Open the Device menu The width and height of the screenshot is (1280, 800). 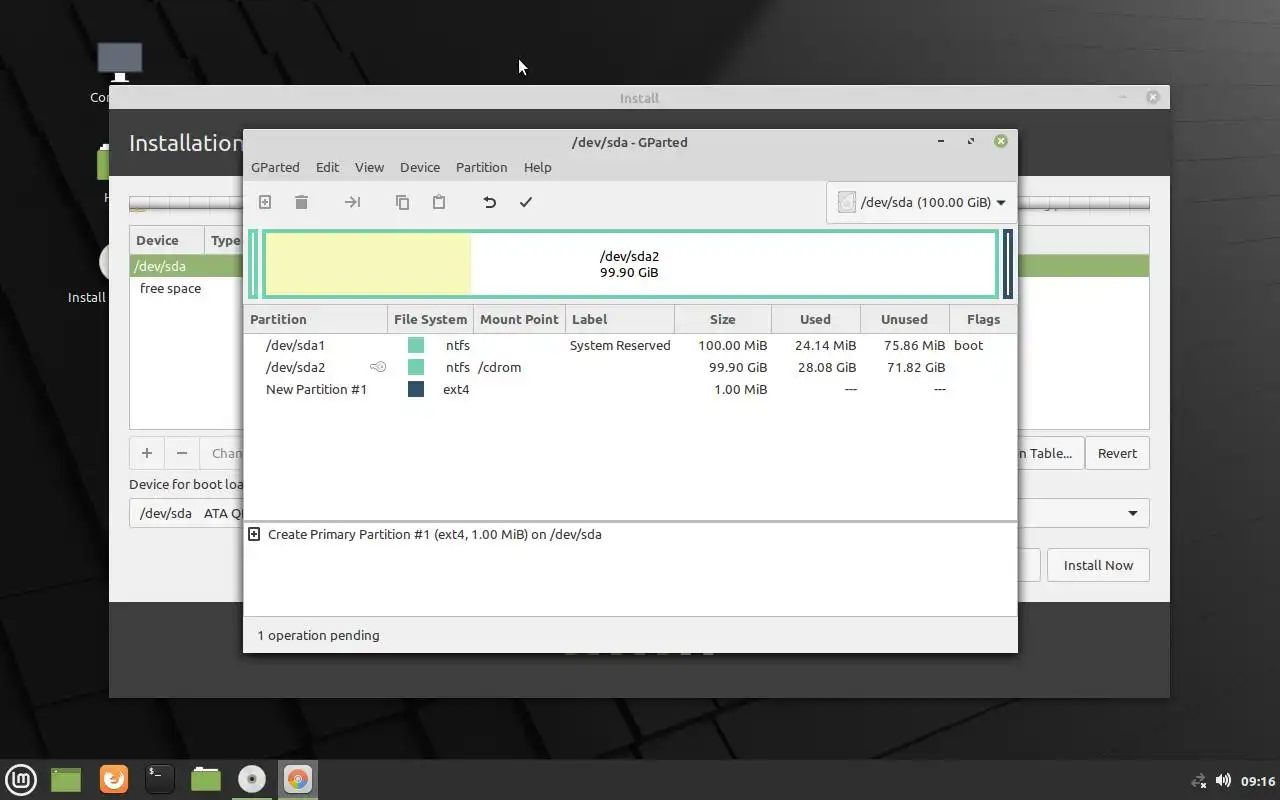coord(420,167)
